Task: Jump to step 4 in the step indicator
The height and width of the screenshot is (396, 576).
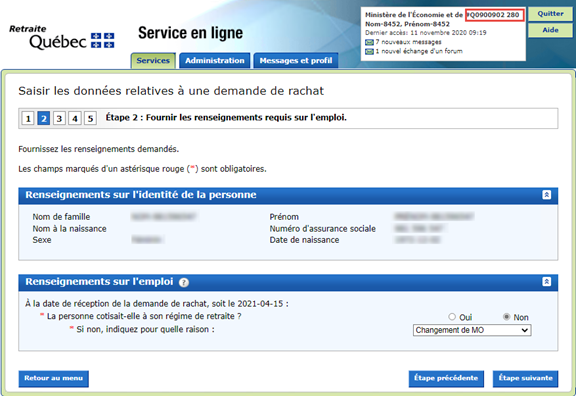Action: tap(75, 119)
